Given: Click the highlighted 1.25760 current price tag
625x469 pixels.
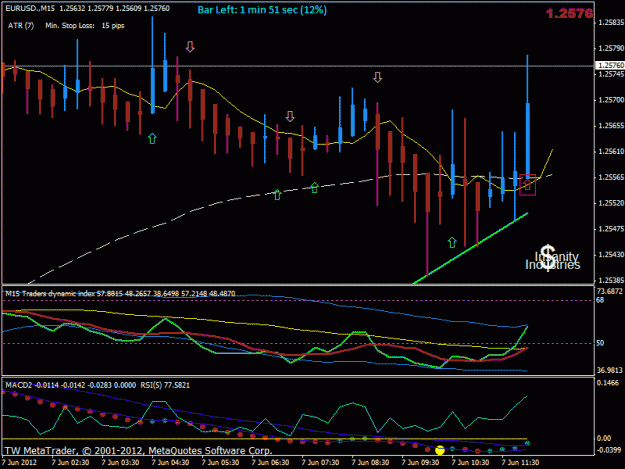Looking at the screenshot, I should tap(610, 65).
